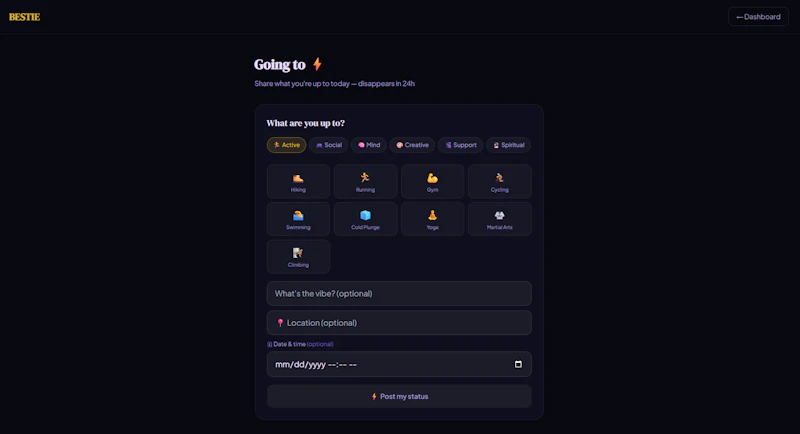Pick the Yoga activity icon

click(432, 215)
